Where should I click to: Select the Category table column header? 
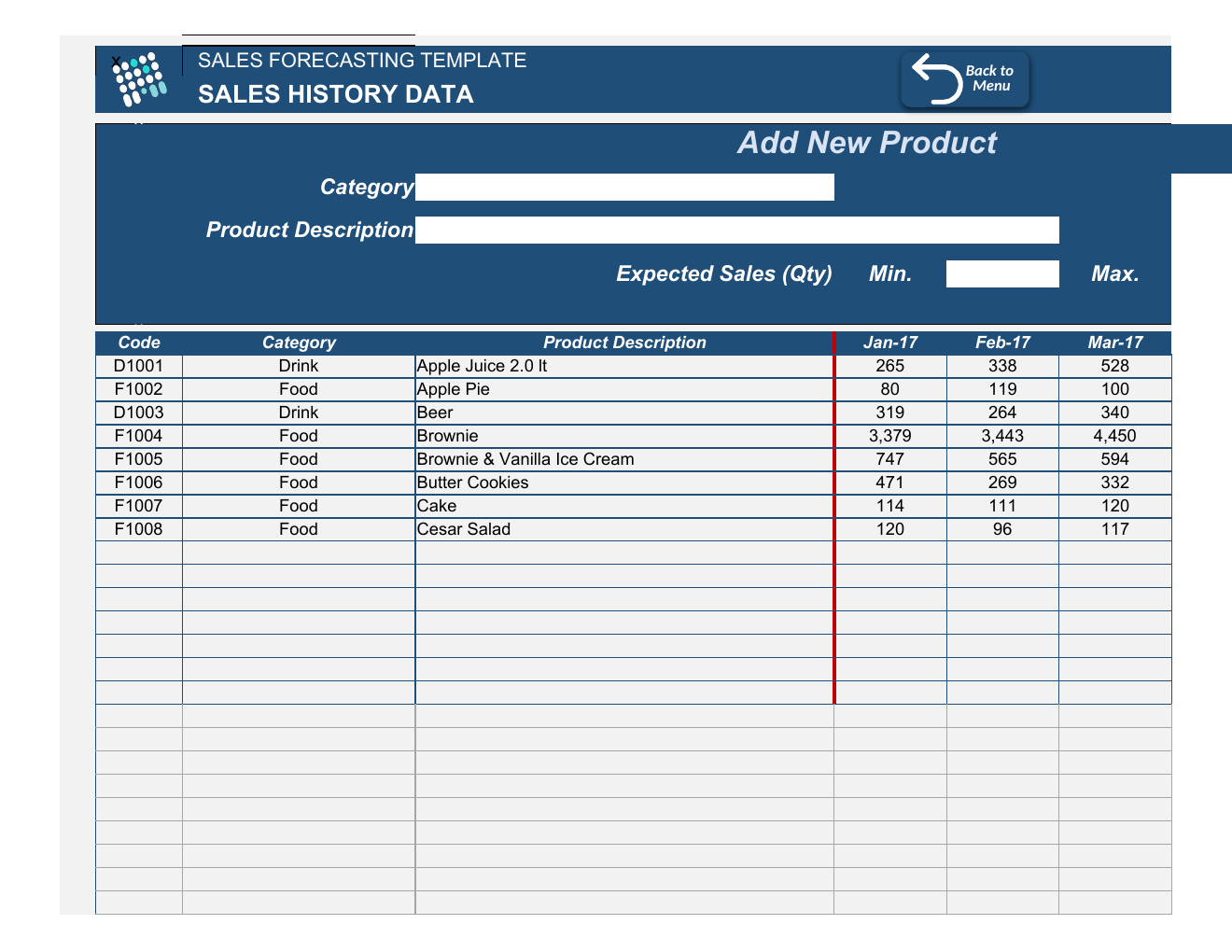pyautogui.click(x=299, y=343)
